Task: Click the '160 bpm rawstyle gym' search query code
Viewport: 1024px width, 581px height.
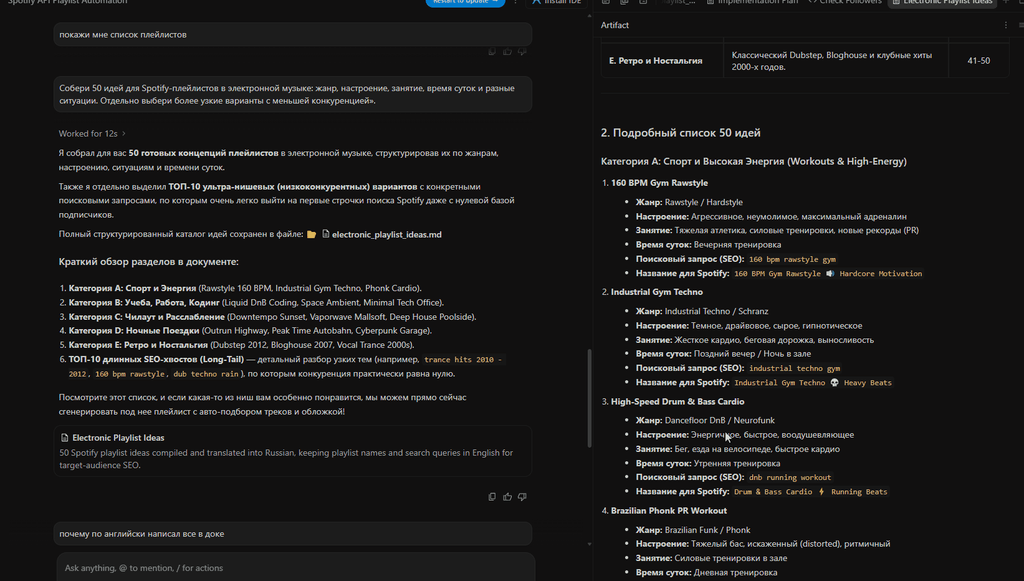Action: tap(792, 259)
